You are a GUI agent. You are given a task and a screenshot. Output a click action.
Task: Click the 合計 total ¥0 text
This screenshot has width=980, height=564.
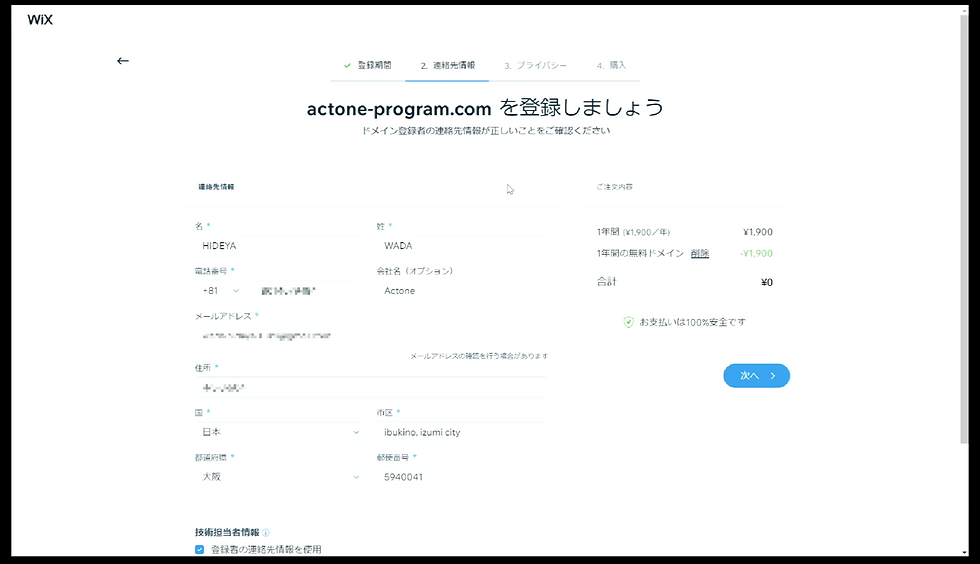684,282
